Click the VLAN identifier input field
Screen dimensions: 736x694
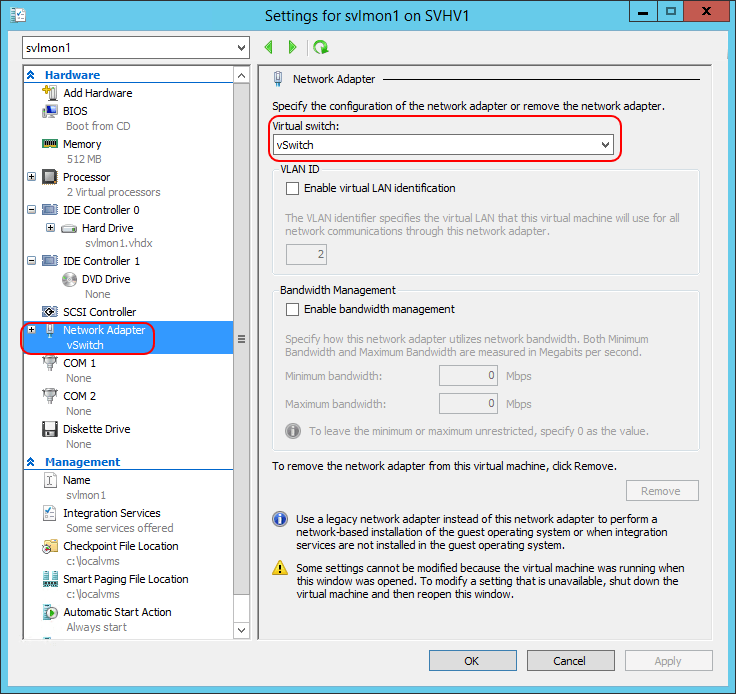[306, 254]
